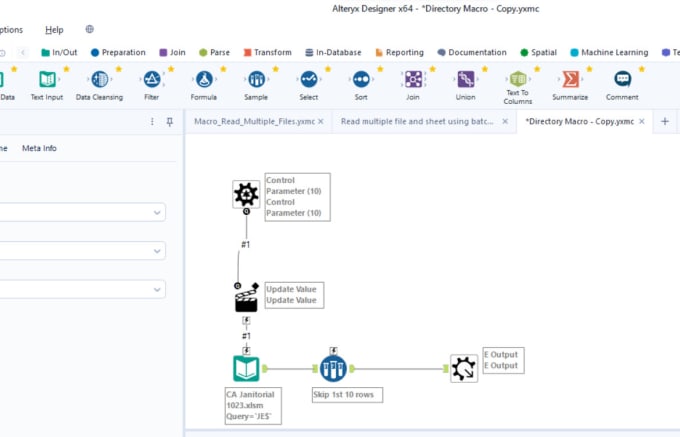680x437 pixels.
Task: Open the Join tool category tab
Action: (173, 52)
